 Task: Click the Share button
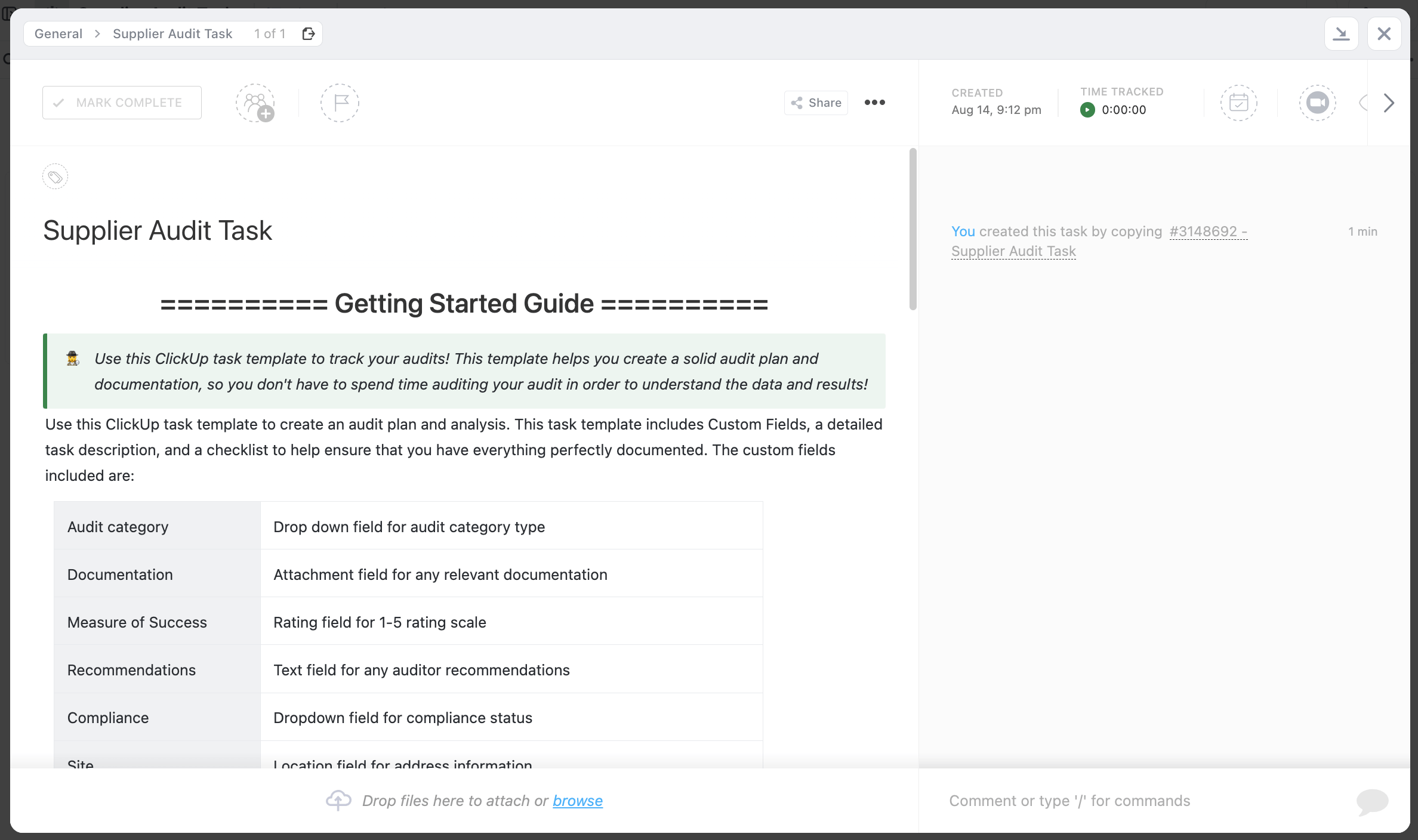pos(816,103)
